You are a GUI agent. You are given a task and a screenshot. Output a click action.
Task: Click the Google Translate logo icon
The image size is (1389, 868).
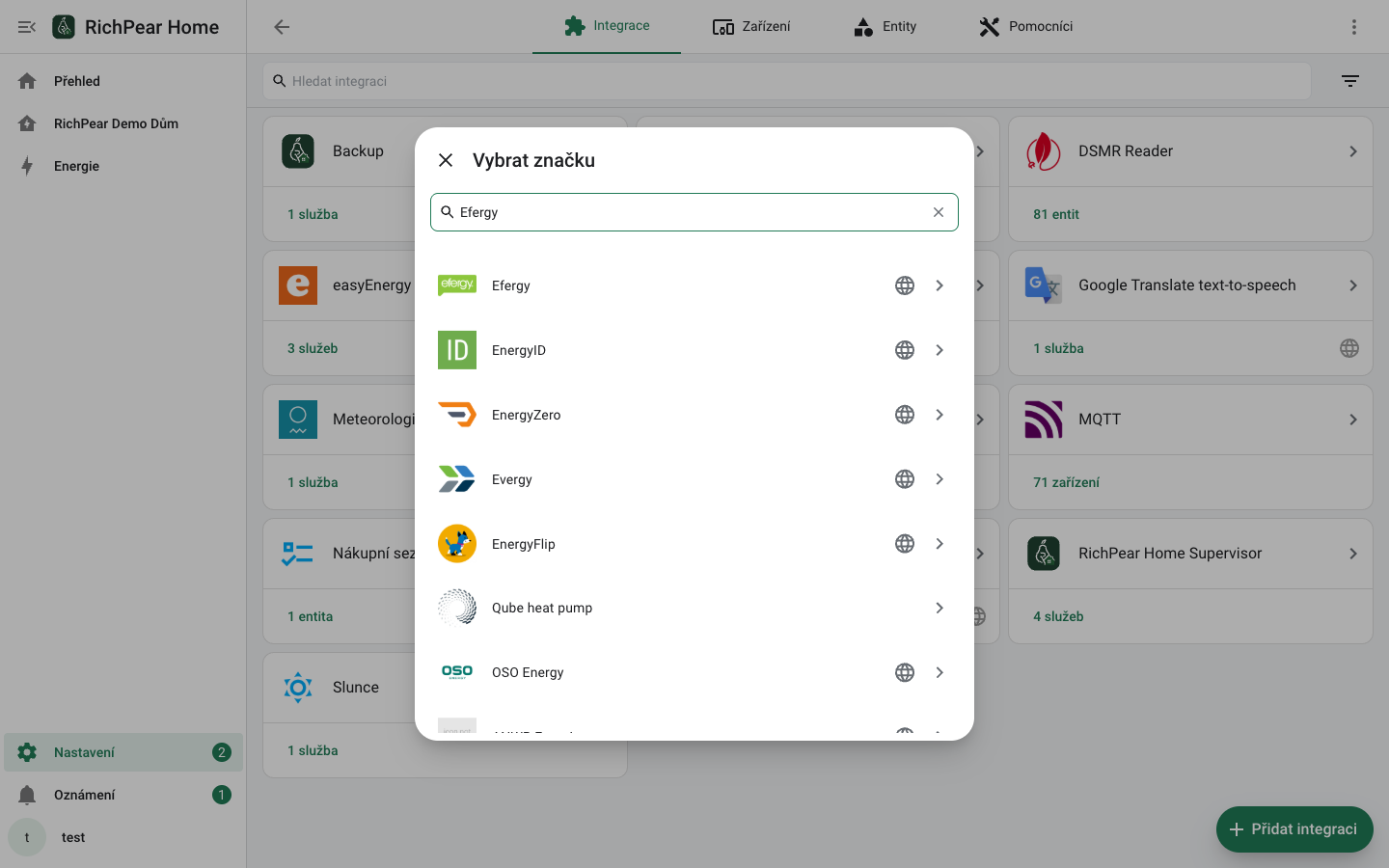[1044, 285]
